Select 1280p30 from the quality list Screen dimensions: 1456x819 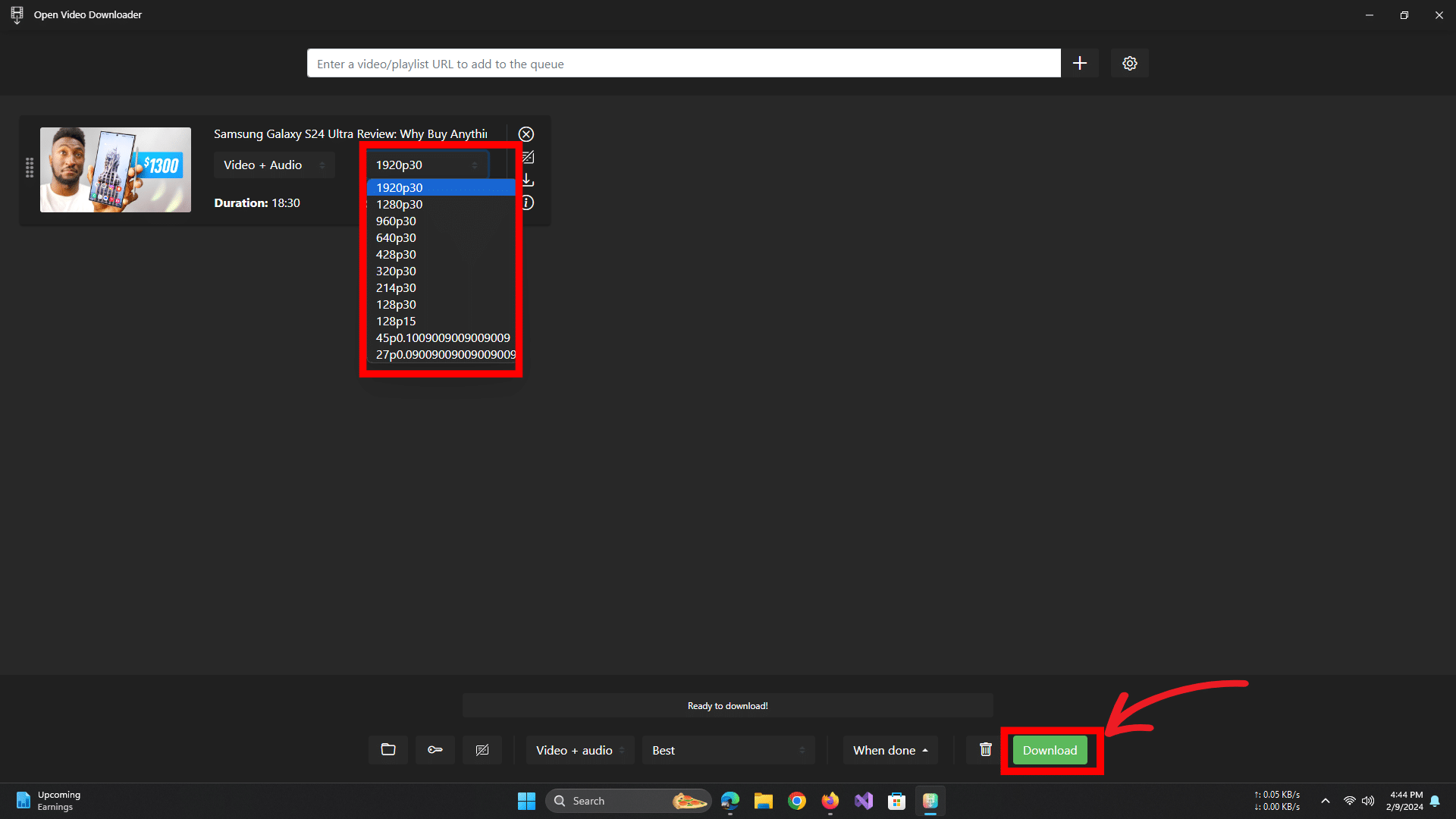[x=400, y=205]
